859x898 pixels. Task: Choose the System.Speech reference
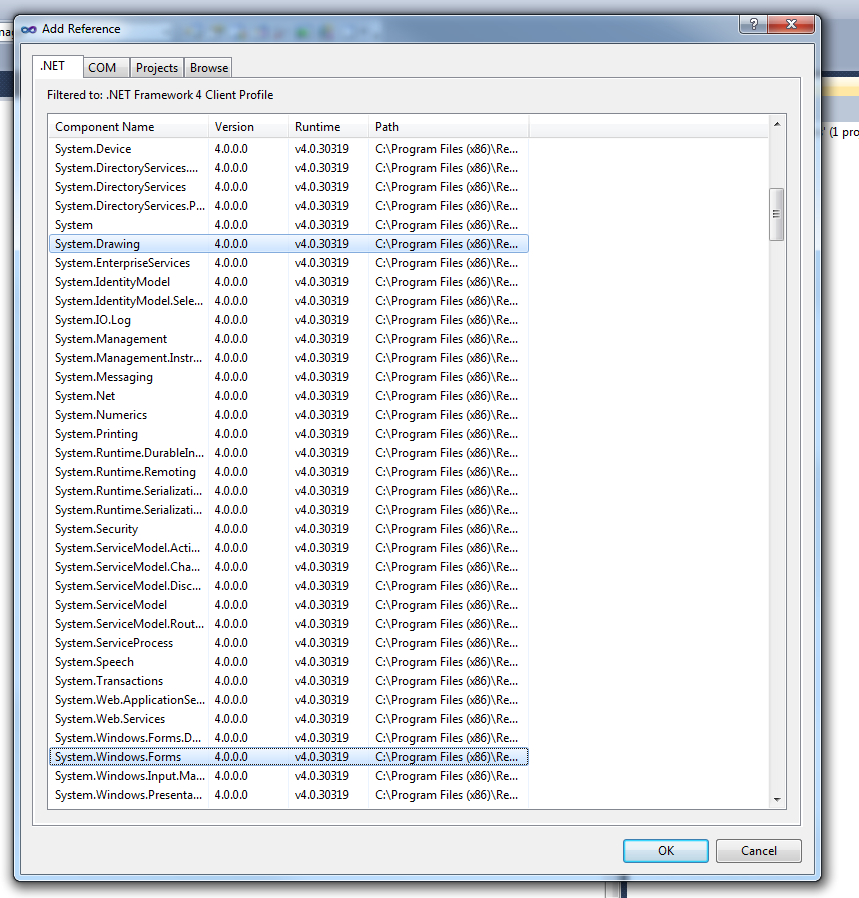coord(94,662)
